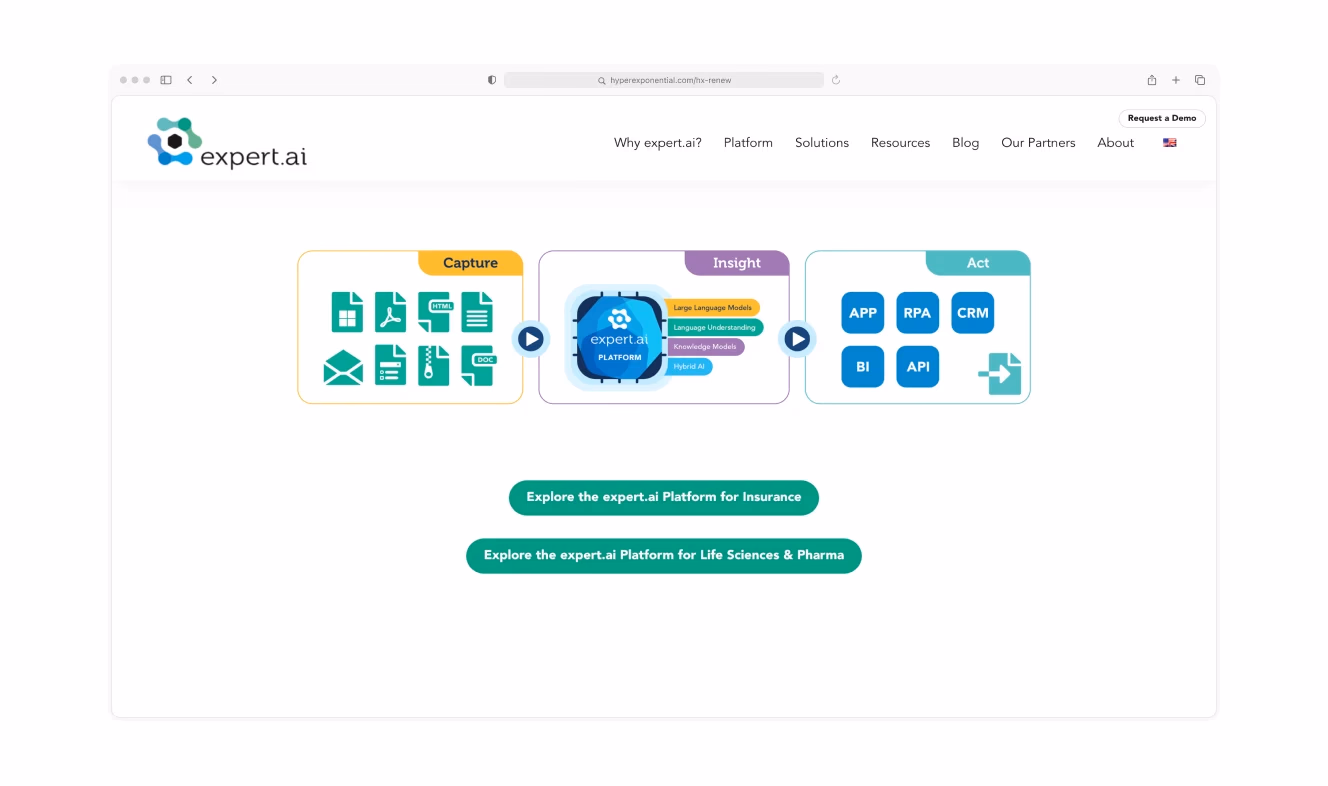Select the PDF file icon in Capture
Viewport: 1328px width, 786px height.
[390, 312]
